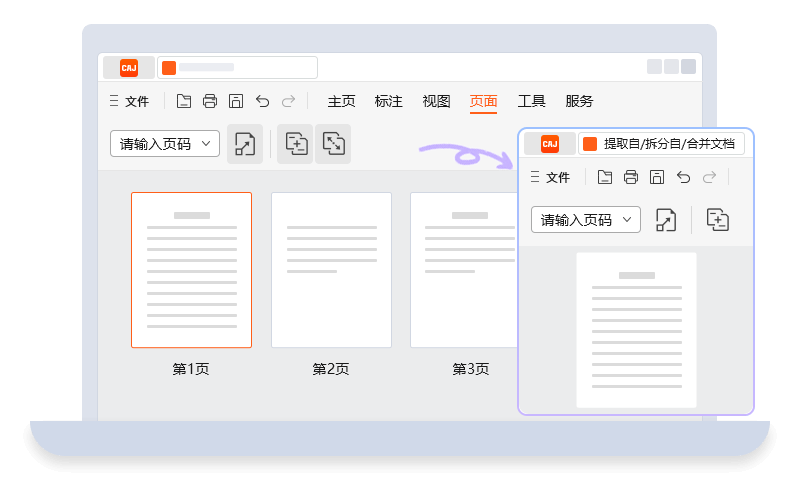Open the 文件 menu in popup window
800x500 pixels.
click(x=551, y=177)
